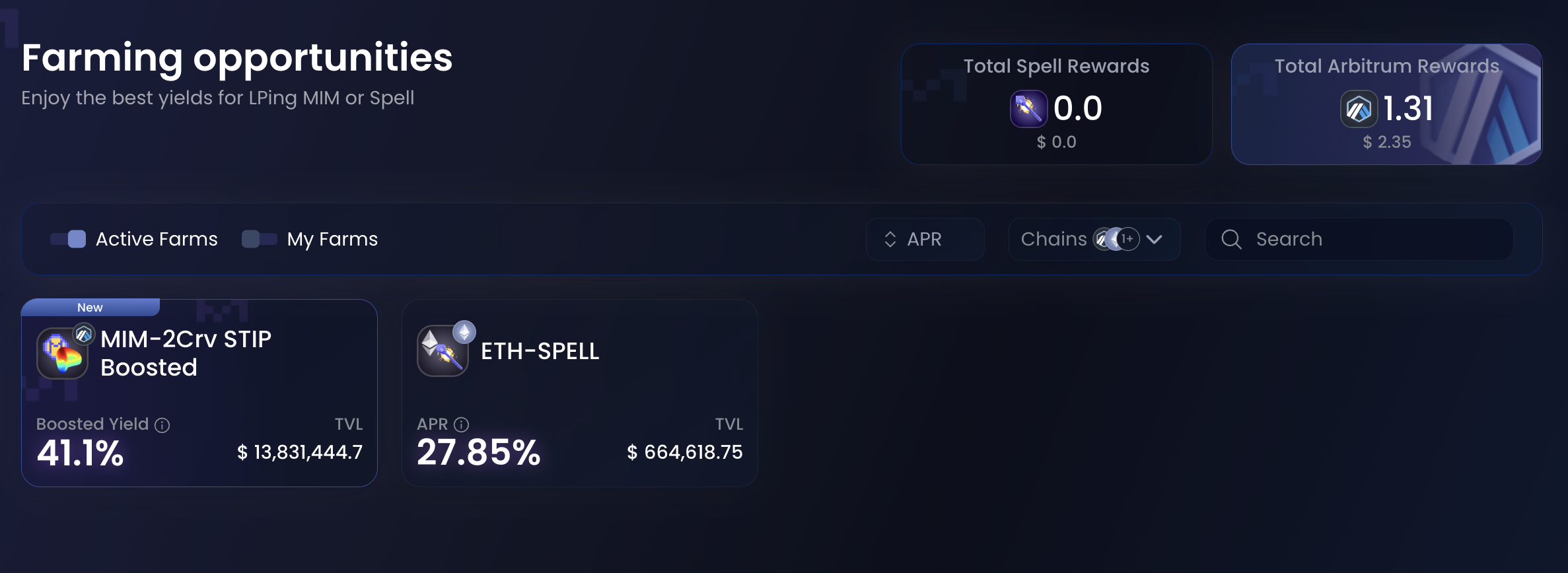Click the Chains dropdown chevron arrow
Screen dimensions: 1568x573
(1155, 239)
